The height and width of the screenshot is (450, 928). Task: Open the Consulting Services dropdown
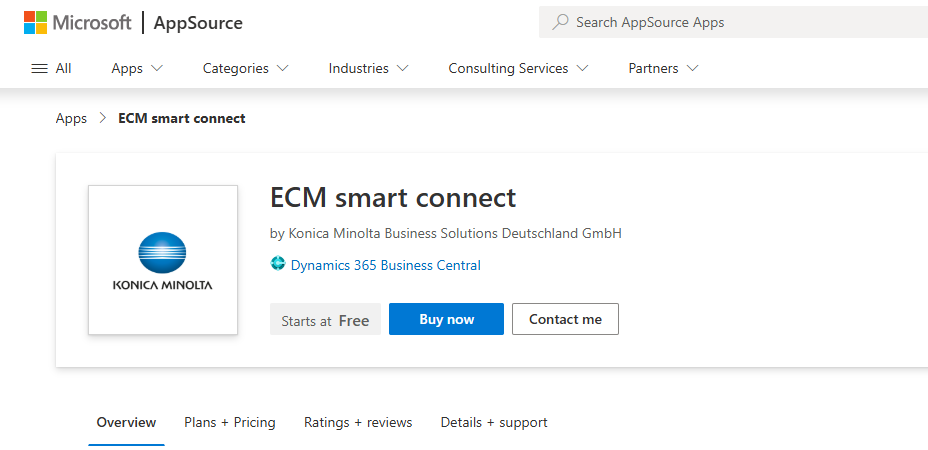518,68
